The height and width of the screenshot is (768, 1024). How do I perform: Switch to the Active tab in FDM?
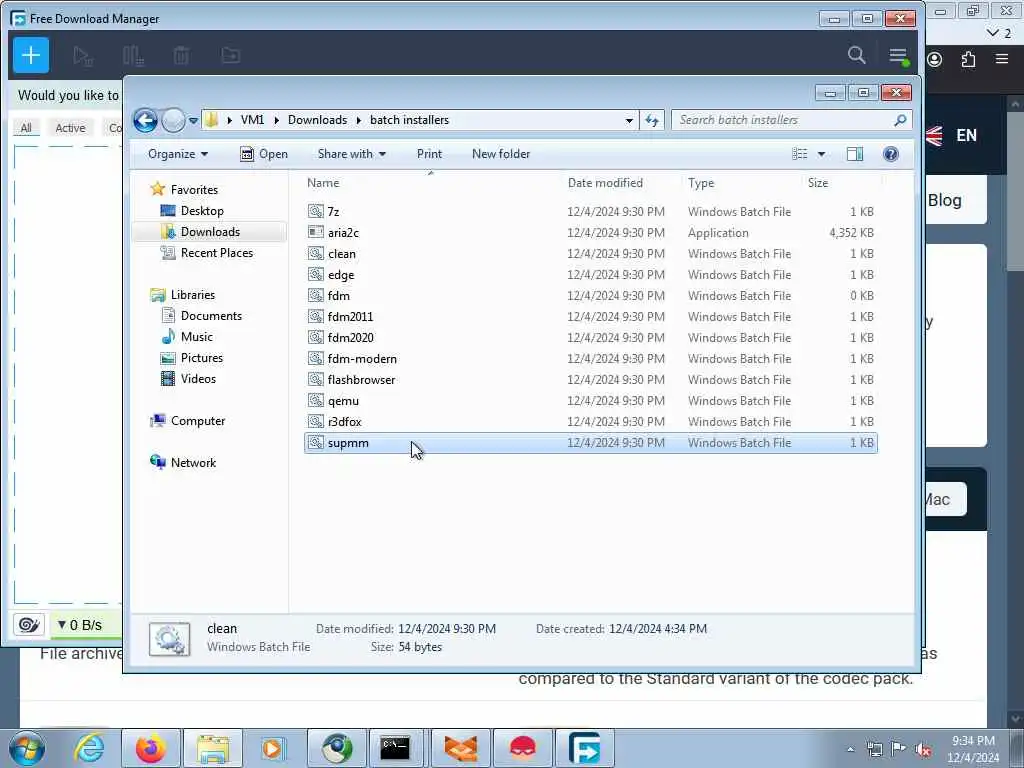[70, 128]
